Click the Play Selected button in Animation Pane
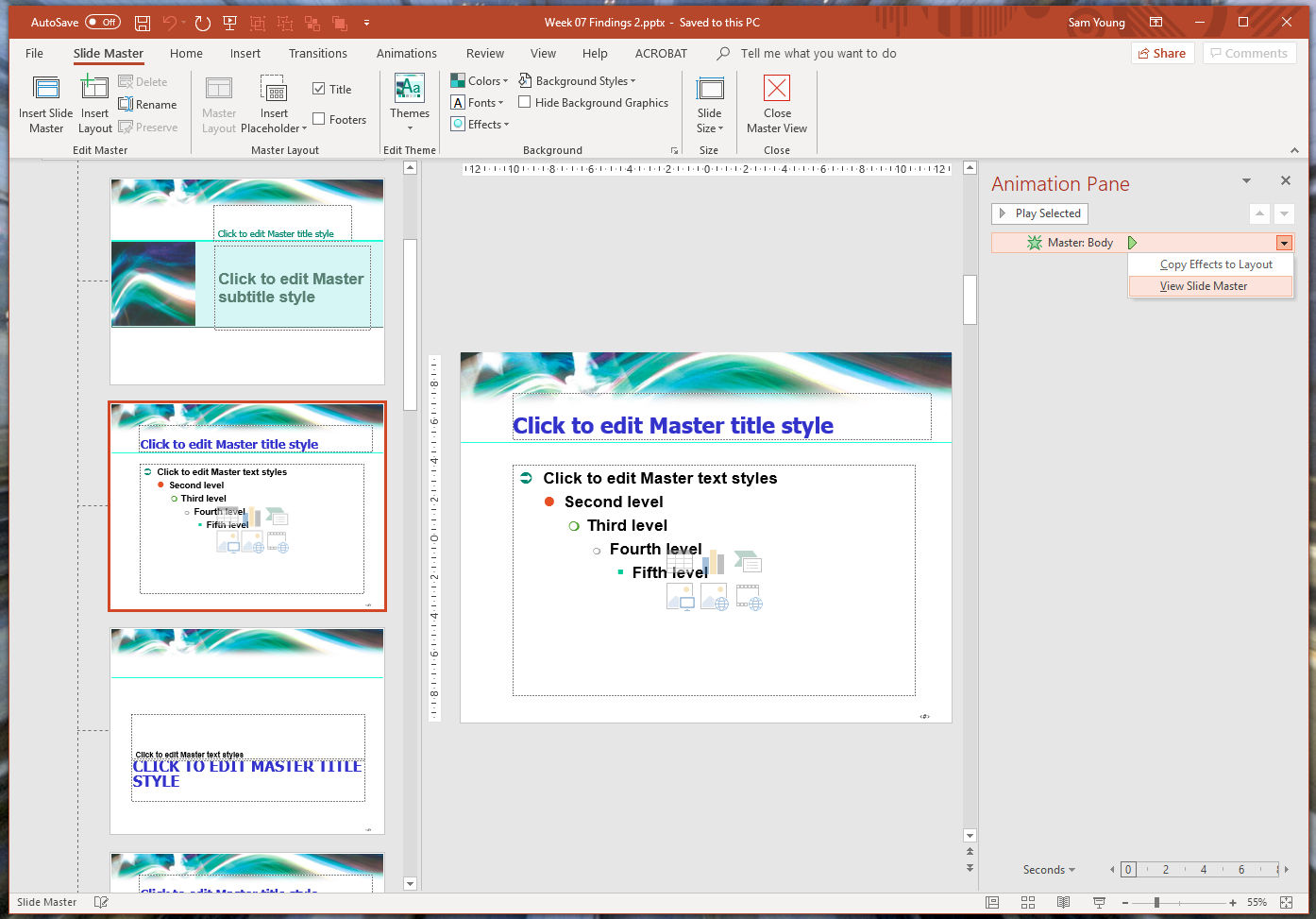Screen dimensions: 1316x919 (1038, 213)
